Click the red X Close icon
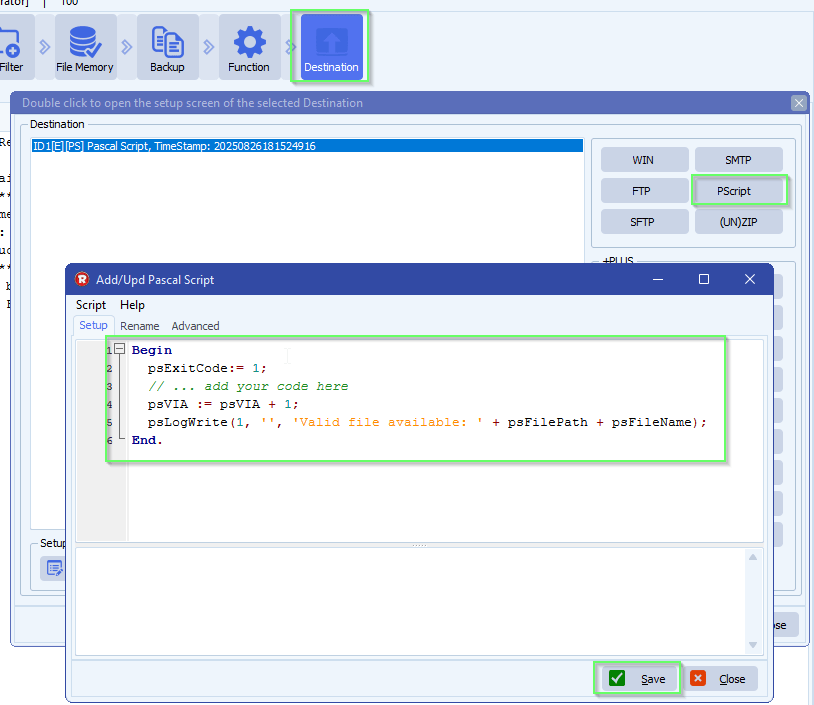Image resolution: width=814 pixels, height=705 pixels. click(x=698, y=678)
